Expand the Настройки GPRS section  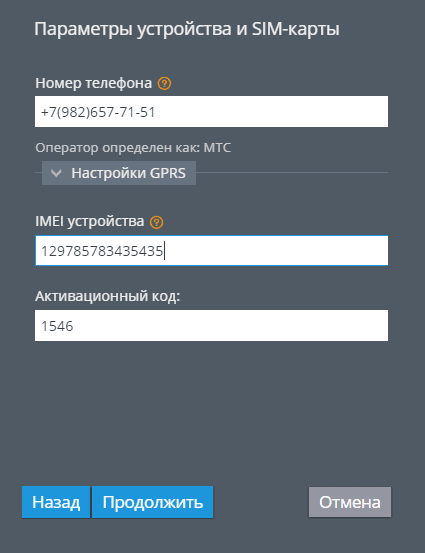coord(119,173)
